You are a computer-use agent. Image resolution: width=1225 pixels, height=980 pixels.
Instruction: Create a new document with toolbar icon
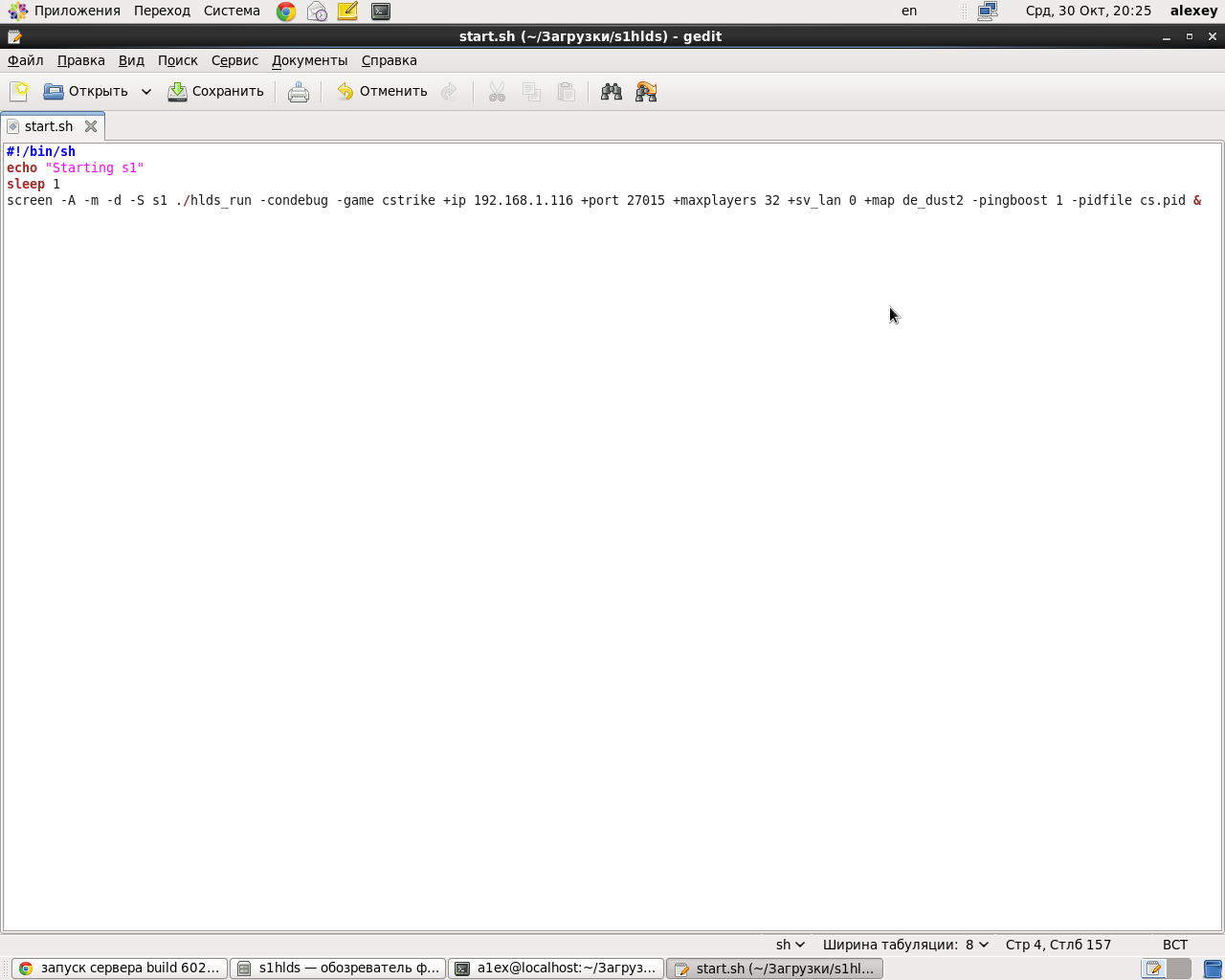[x=19, y=92]
